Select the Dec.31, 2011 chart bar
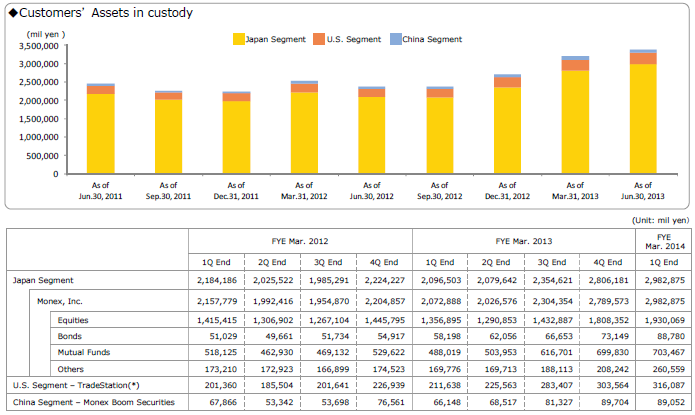Viewport: 695px width, 415px height. pyautogui.click(x=236, y=133)
